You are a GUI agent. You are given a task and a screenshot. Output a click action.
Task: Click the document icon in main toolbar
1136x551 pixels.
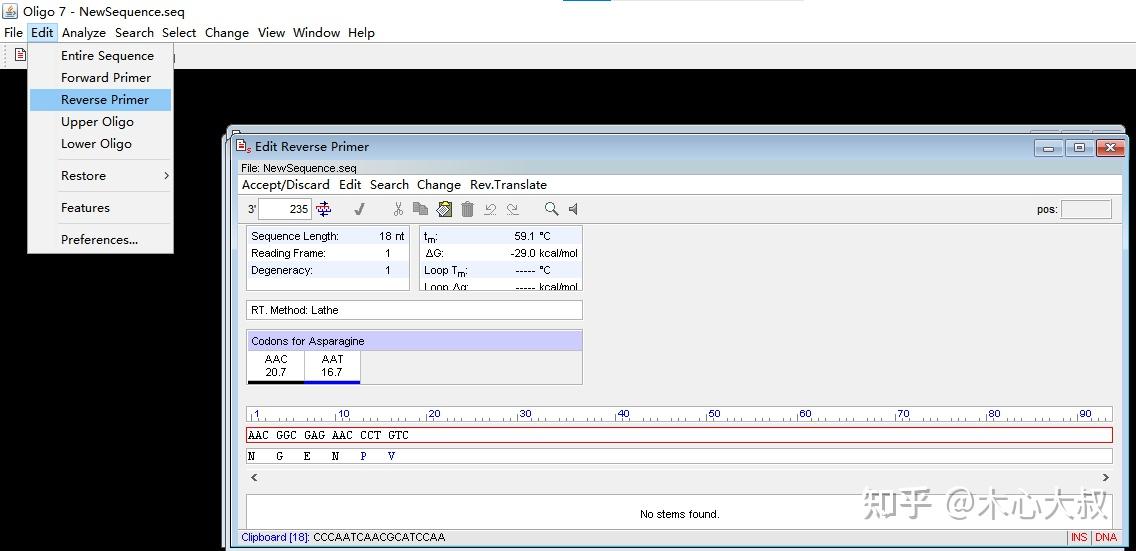click(x=20, y=55)
